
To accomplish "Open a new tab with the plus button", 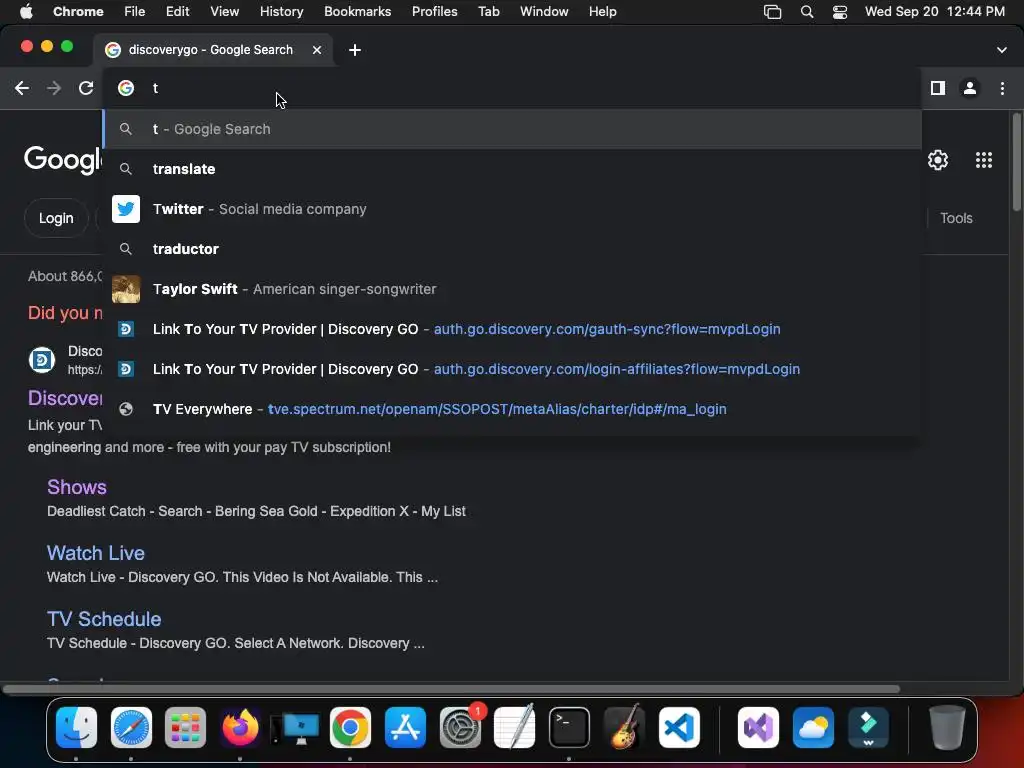I will tap(355, 50).
